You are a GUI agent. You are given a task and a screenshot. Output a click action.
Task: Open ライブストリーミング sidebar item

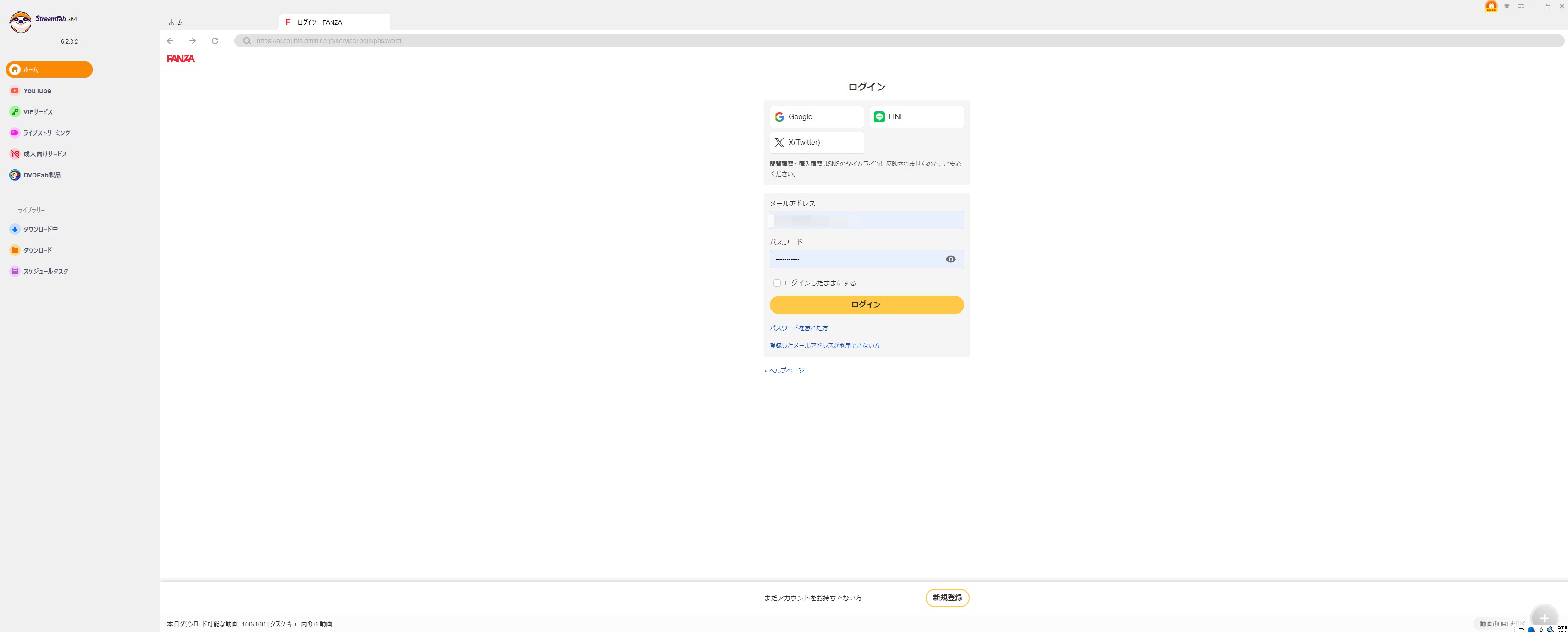(46, 133)
